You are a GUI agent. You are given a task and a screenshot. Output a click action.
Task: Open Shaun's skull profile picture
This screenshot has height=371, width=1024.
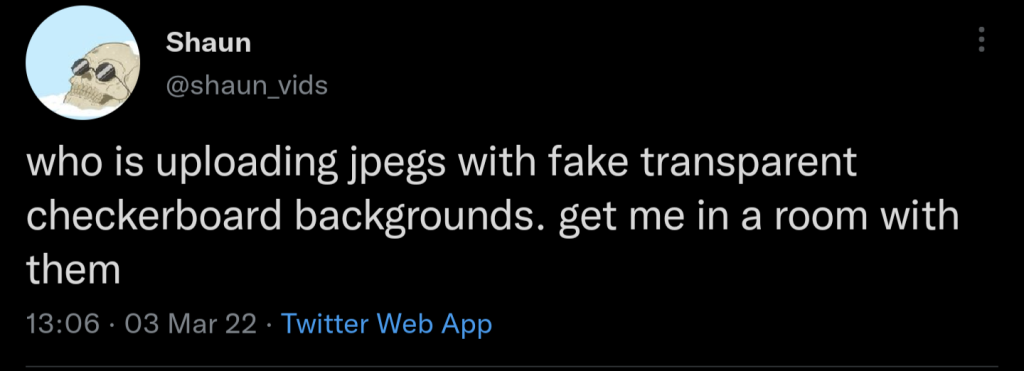coord(82,64)
